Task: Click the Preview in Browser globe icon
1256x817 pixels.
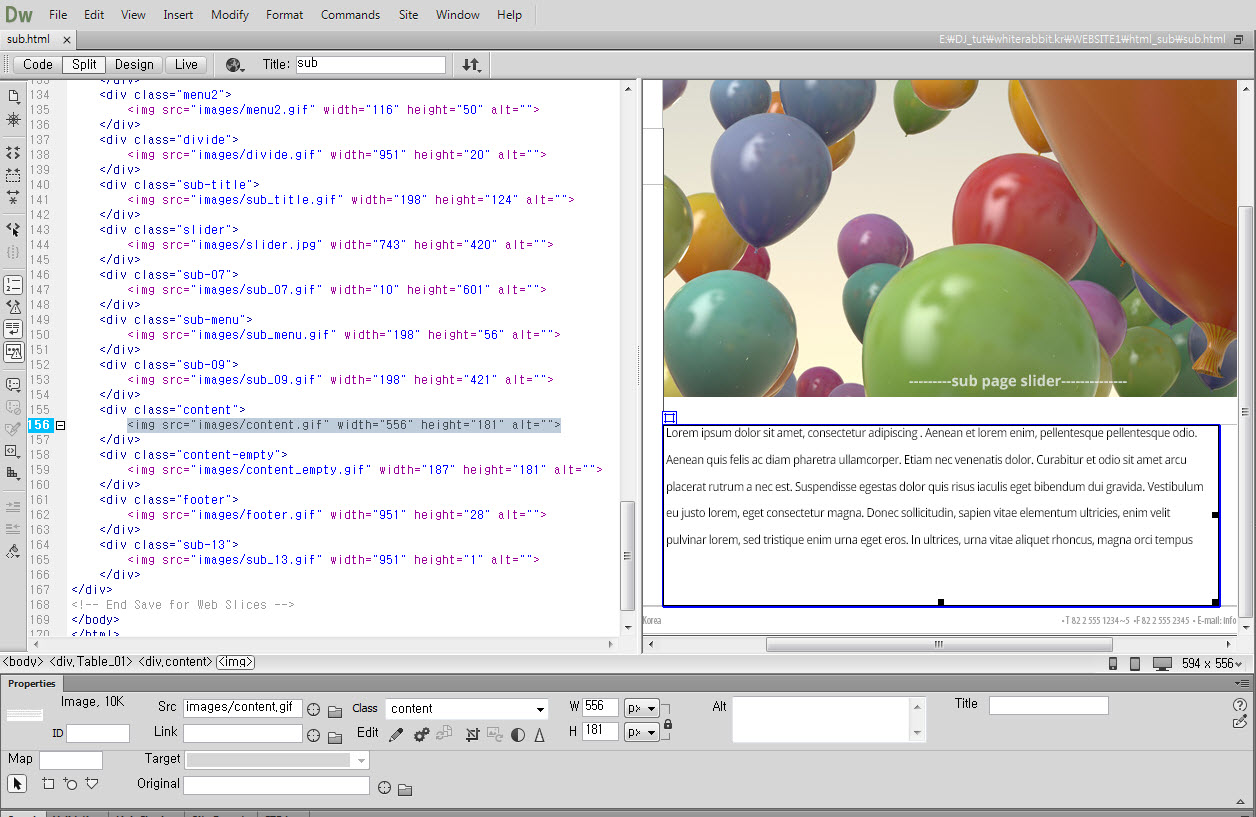Action: coord(235,65)
